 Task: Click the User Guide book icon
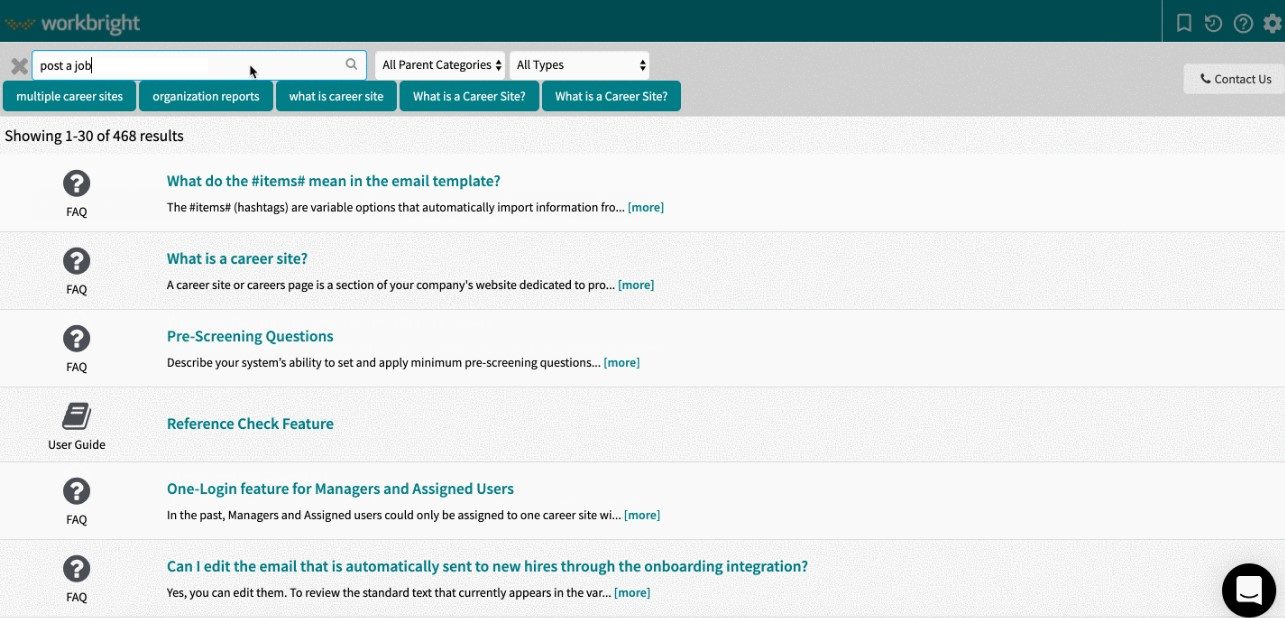pyautogui.click(x=76, y=416)
